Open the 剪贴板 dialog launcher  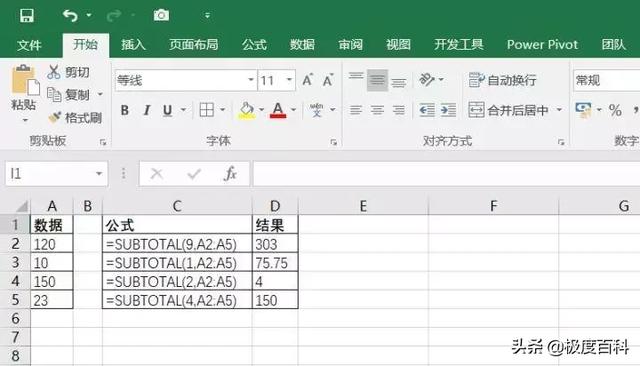coord(103,142)
